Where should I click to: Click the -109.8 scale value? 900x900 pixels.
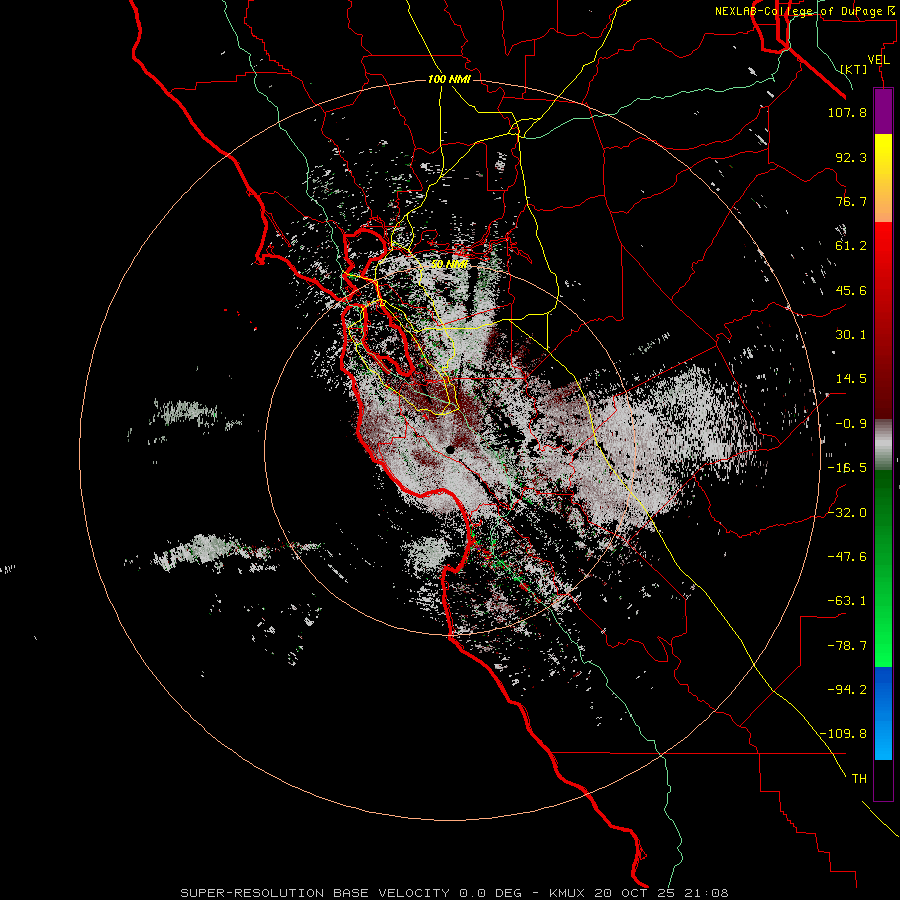coord(843,734)
